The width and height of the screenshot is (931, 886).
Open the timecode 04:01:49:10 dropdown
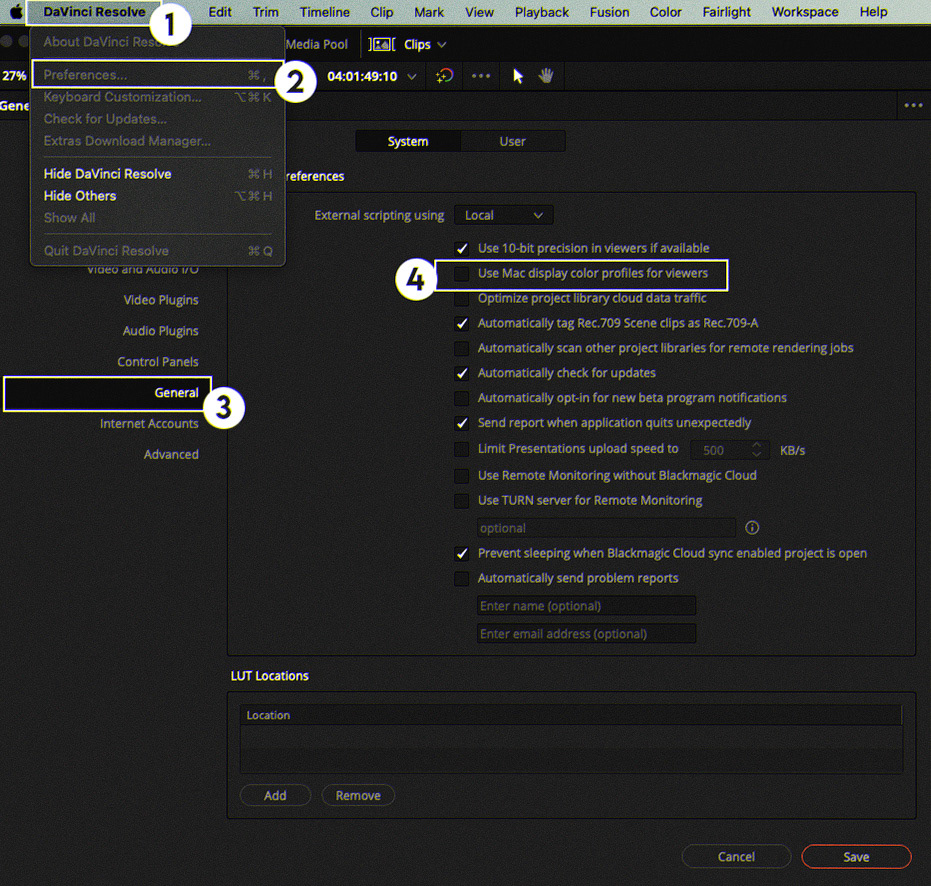tap(411, 77)
